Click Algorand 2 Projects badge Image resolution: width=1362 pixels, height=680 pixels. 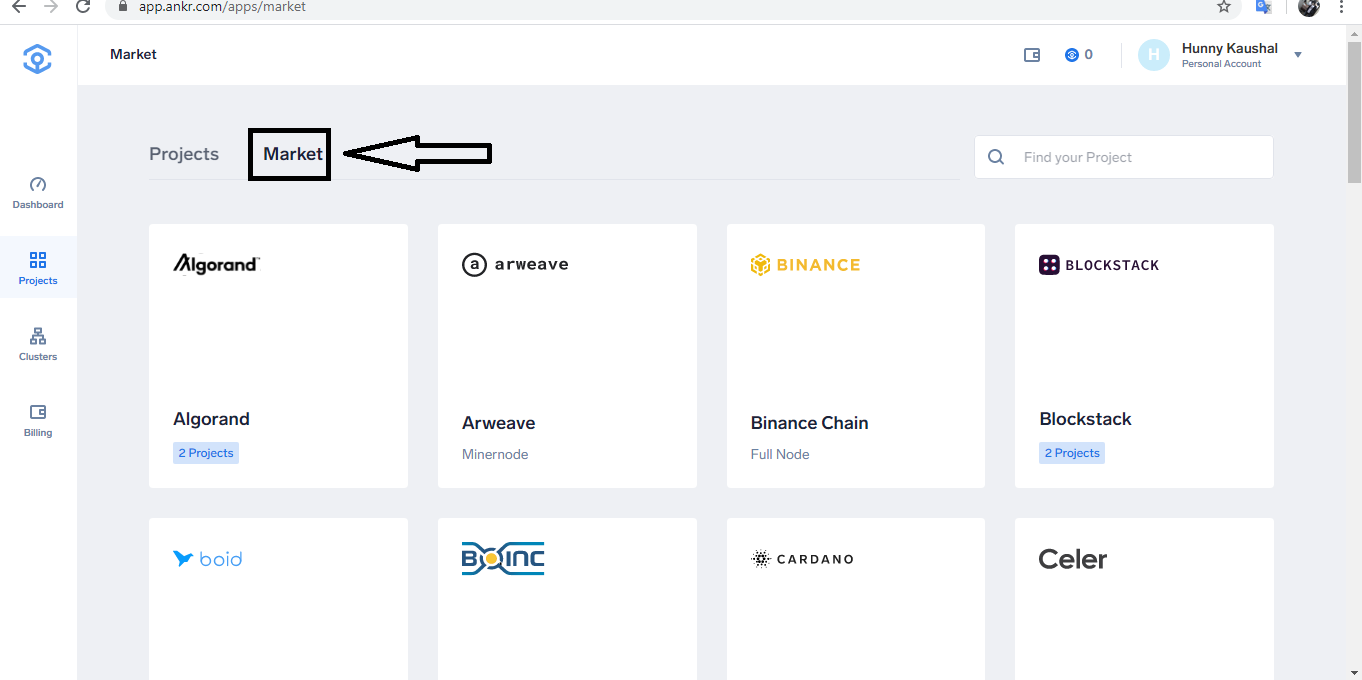(x=206, y=453)
